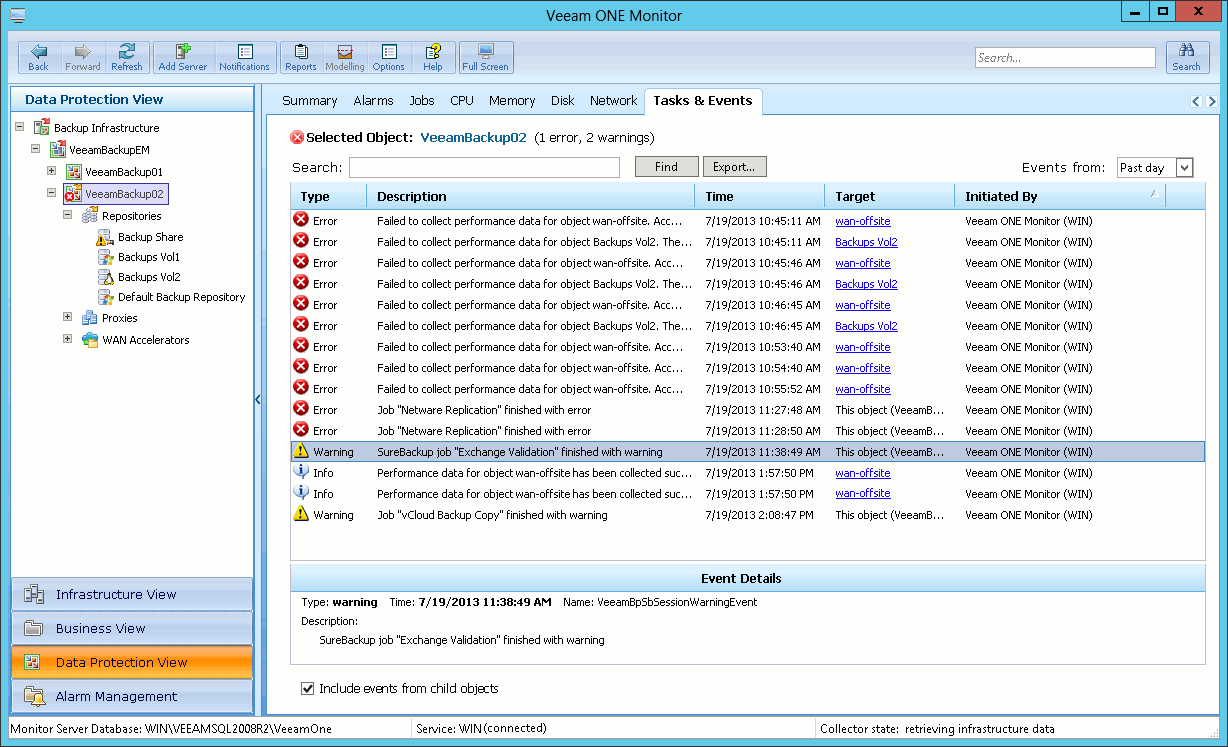Sort events by Target column header
This screenshot has width=1228, height=747.
pos(889,197)
